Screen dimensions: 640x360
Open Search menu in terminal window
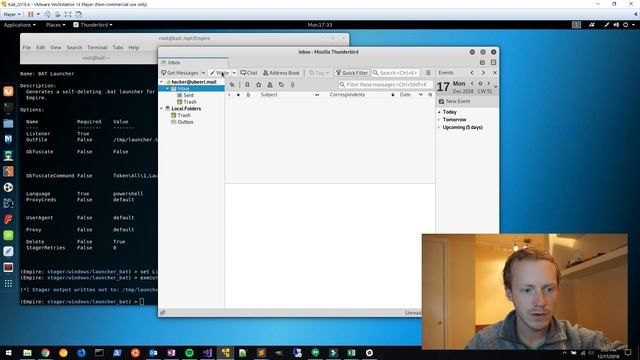(74, 47)
